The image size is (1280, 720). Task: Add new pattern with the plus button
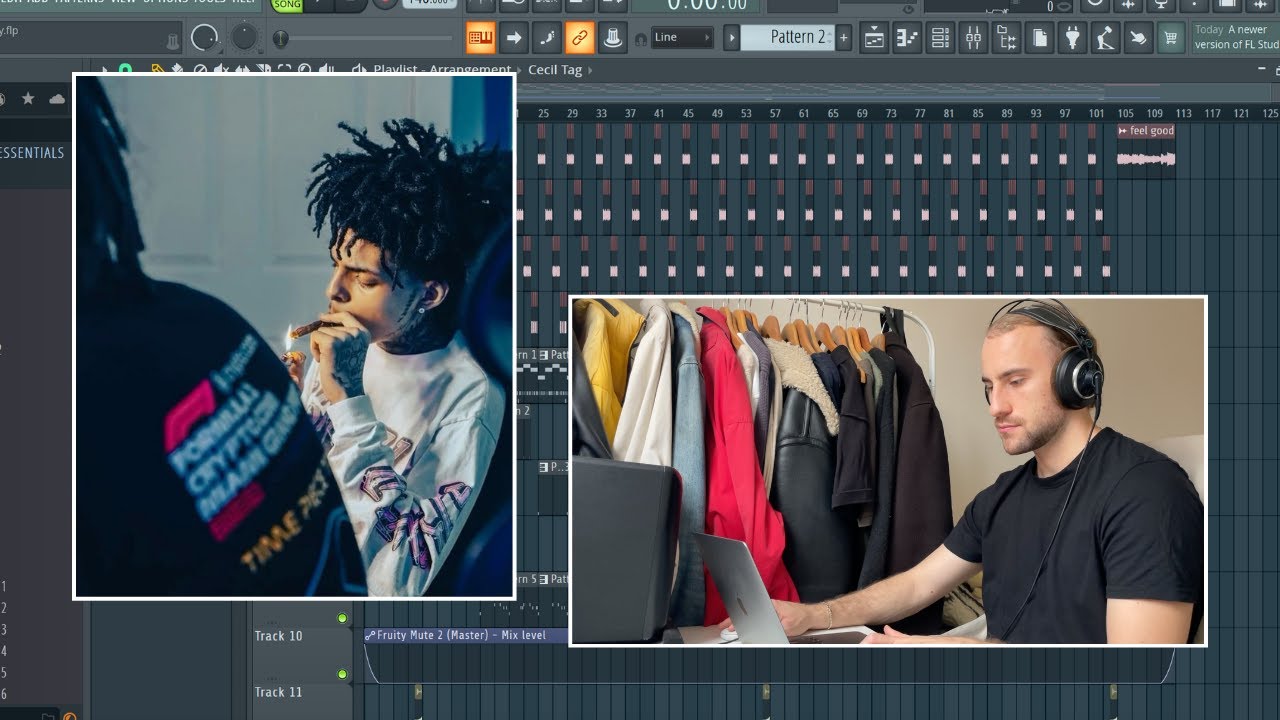(x=844, y=38)
